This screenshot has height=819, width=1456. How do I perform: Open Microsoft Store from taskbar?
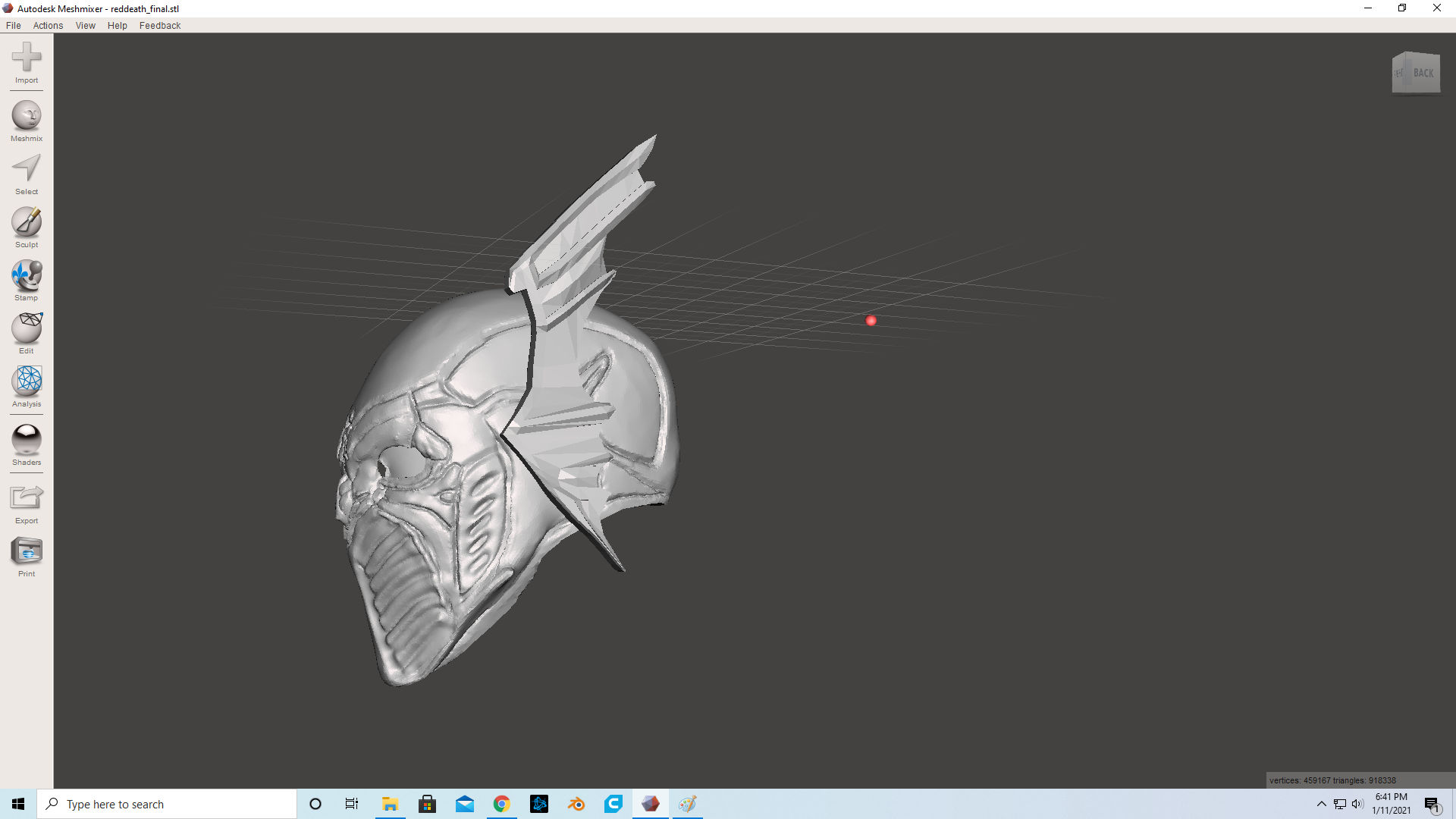click(x=428, y=804)
